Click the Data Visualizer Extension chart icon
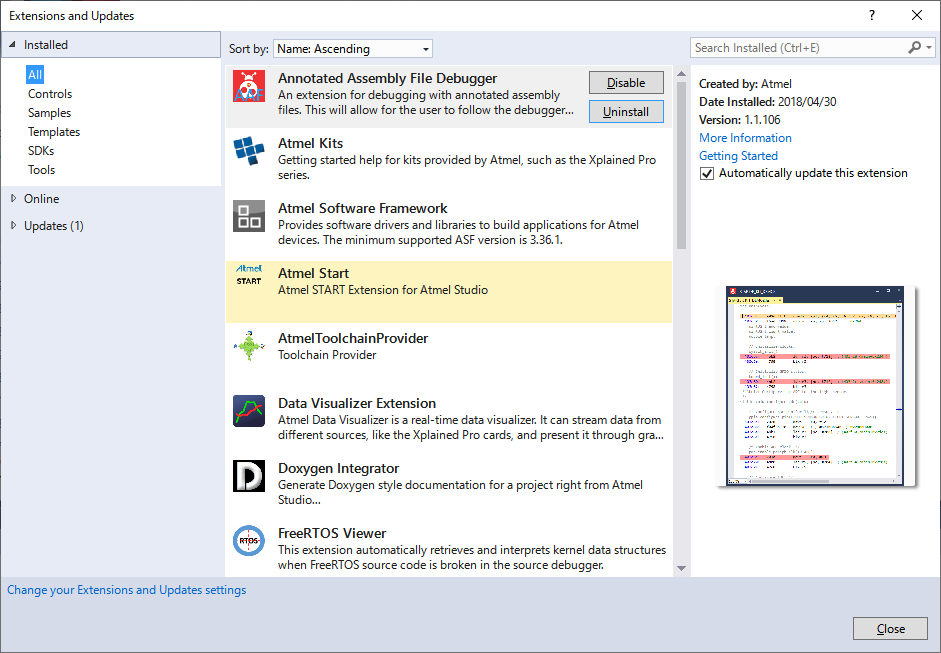Image resolution: width=941 pixels, height=653 pixels. [x=249, y=411]
